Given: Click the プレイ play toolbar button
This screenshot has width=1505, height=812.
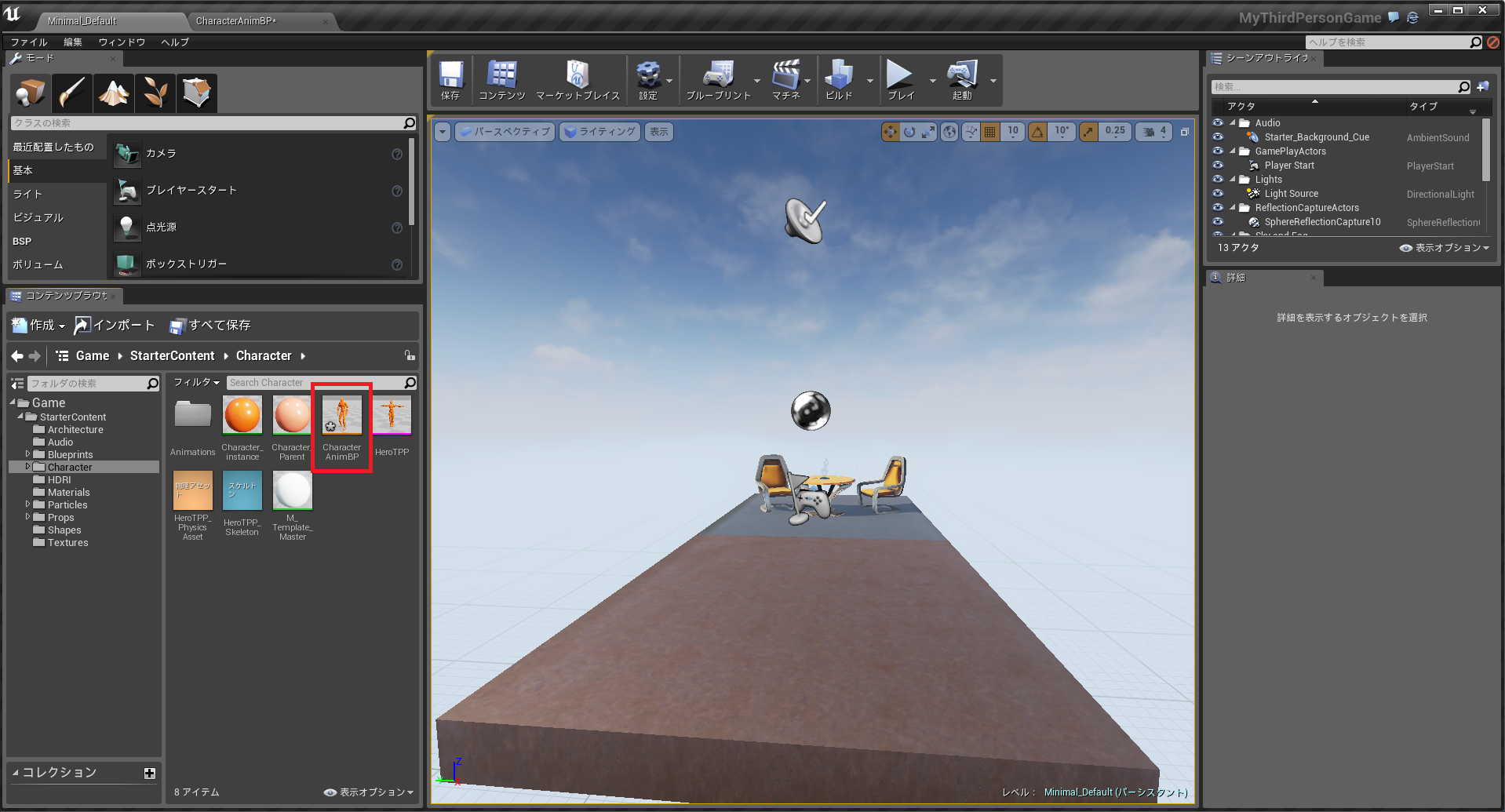Looking at the screenshot, I should [900, 80].
